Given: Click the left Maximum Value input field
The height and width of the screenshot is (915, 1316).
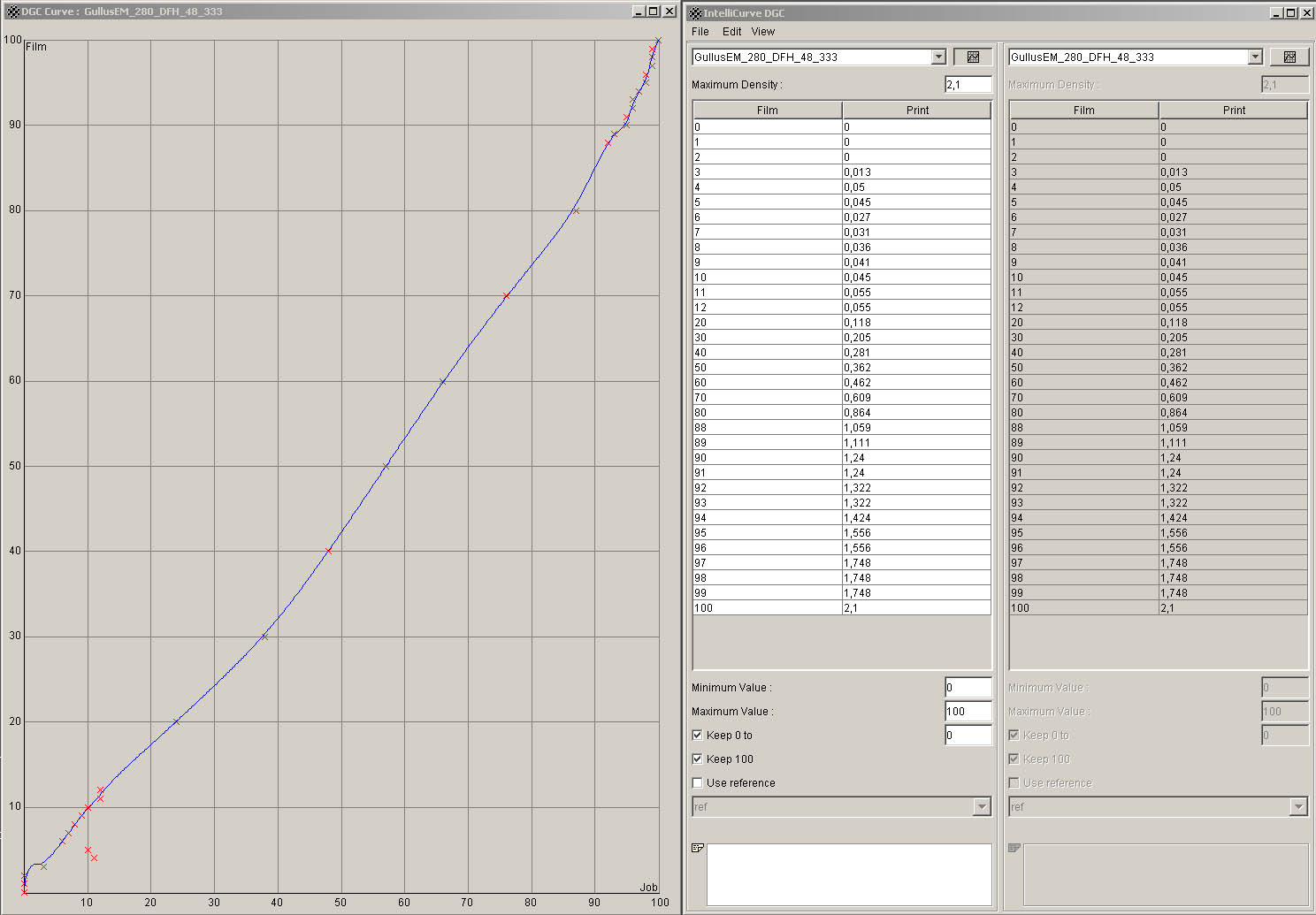Looking at the screenshot, I should pos(968,711).
